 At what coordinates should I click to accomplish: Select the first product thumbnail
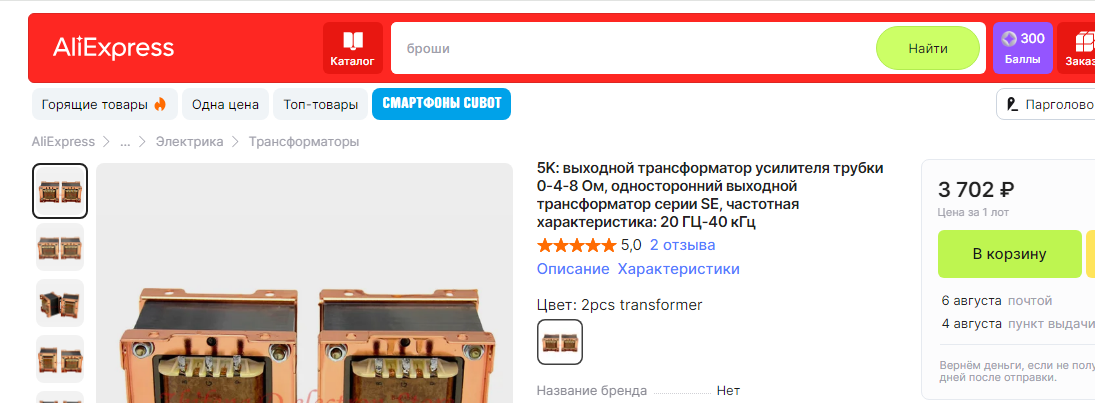tap(60, 191)
